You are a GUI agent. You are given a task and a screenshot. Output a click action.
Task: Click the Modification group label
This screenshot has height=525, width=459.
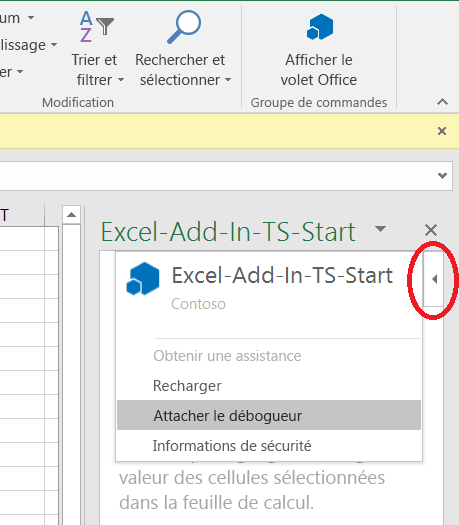[x=78, y=102]
